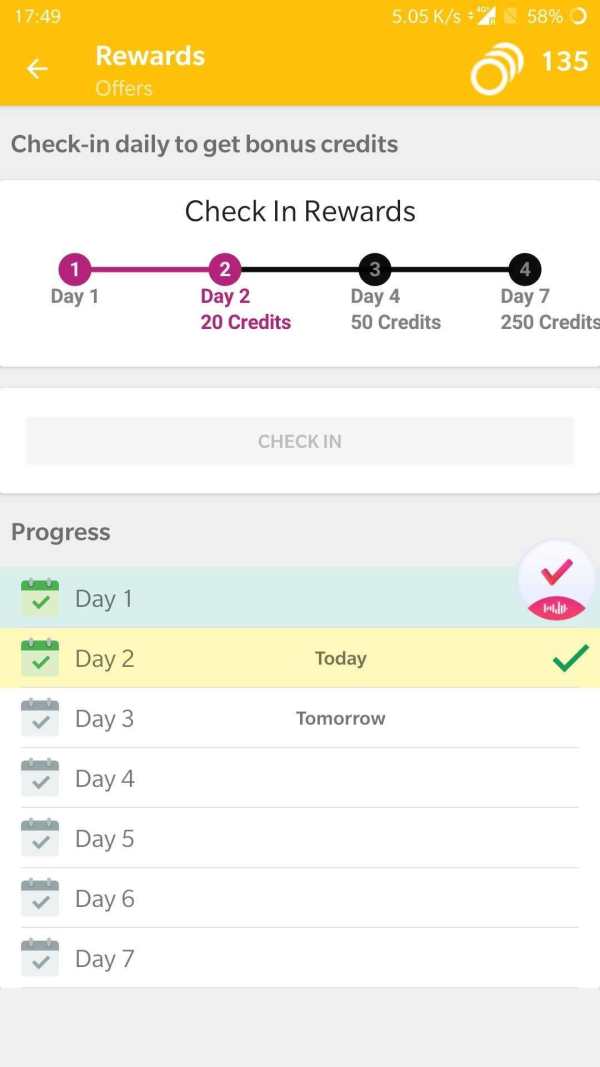
Task: Select step 2 circle on rewards timeline
Action: pos(225,269)
